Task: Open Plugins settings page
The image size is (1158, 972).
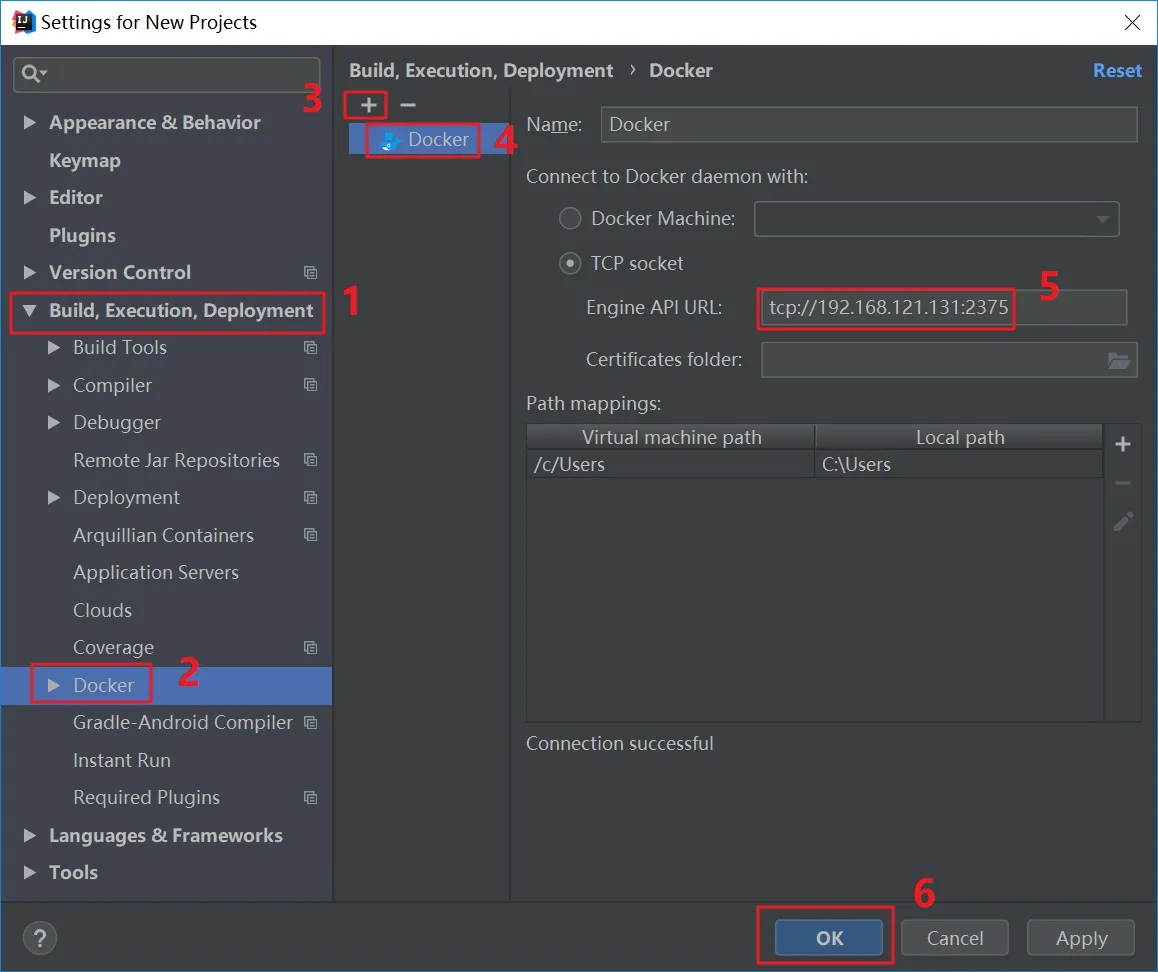Action: coord(82,236)
